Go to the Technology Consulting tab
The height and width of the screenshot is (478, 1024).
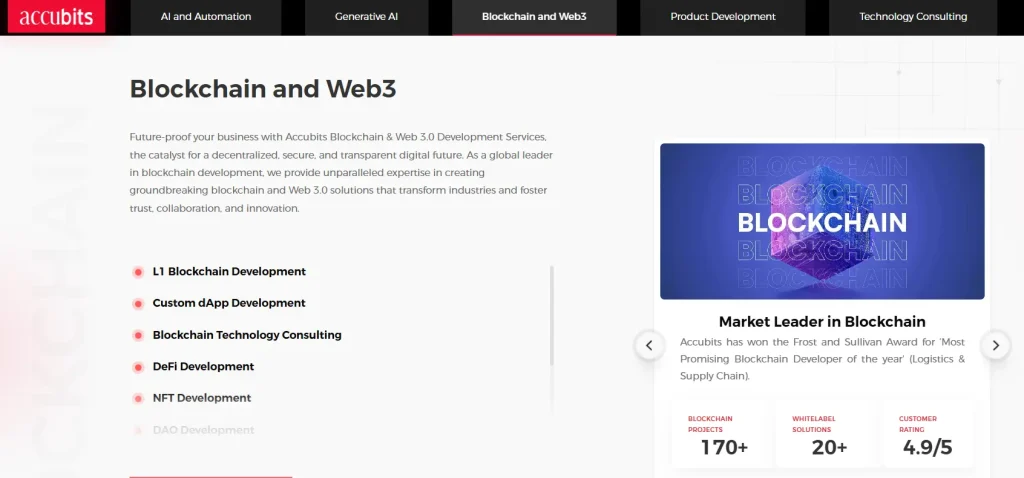(x=913, y=17)
